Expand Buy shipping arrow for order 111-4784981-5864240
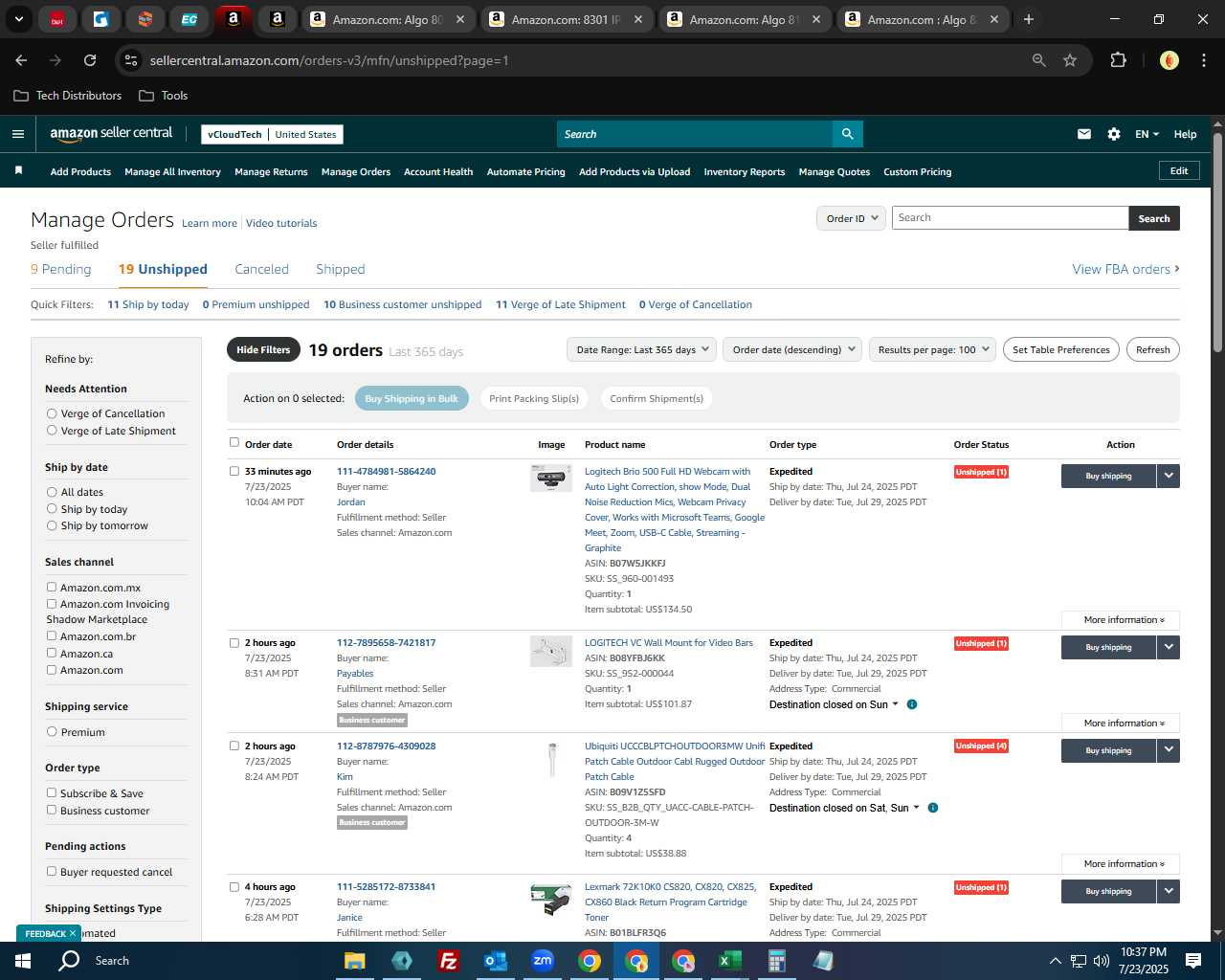Image resolution: width=1225 pixels, height=980 pixels. (1169, 476)
